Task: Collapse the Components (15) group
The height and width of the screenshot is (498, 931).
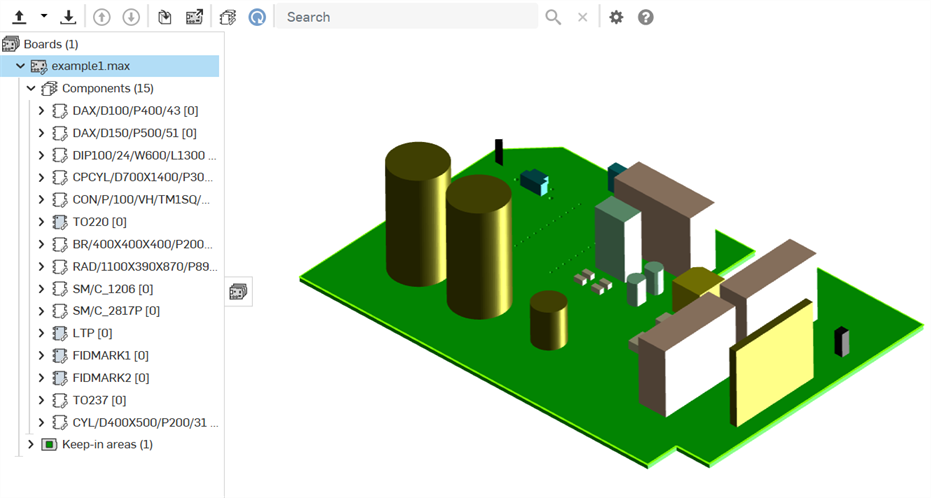Action: point(31,88)
